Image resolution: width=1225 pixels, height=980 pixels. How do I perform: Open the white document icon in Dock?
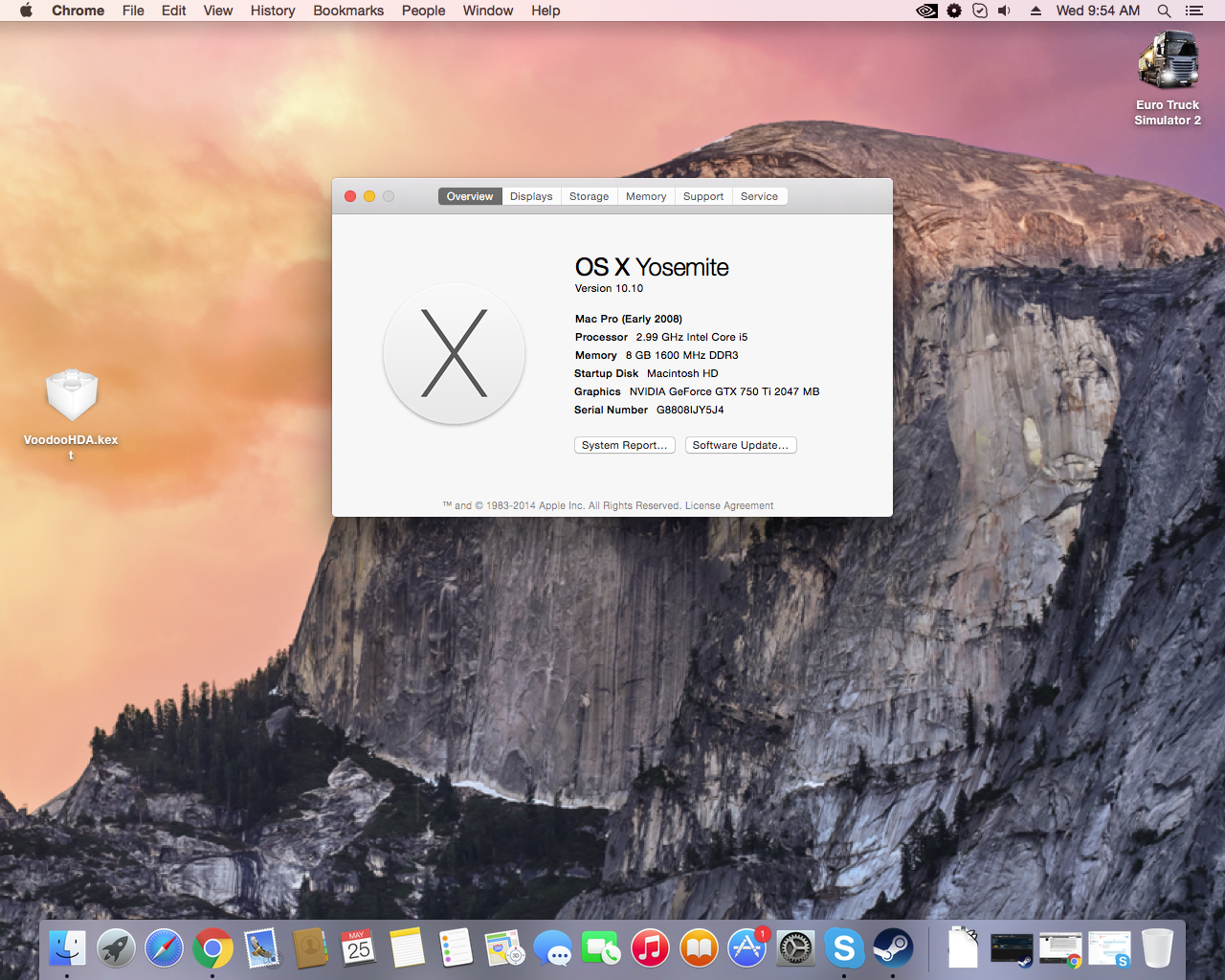(x=963, y=947)
